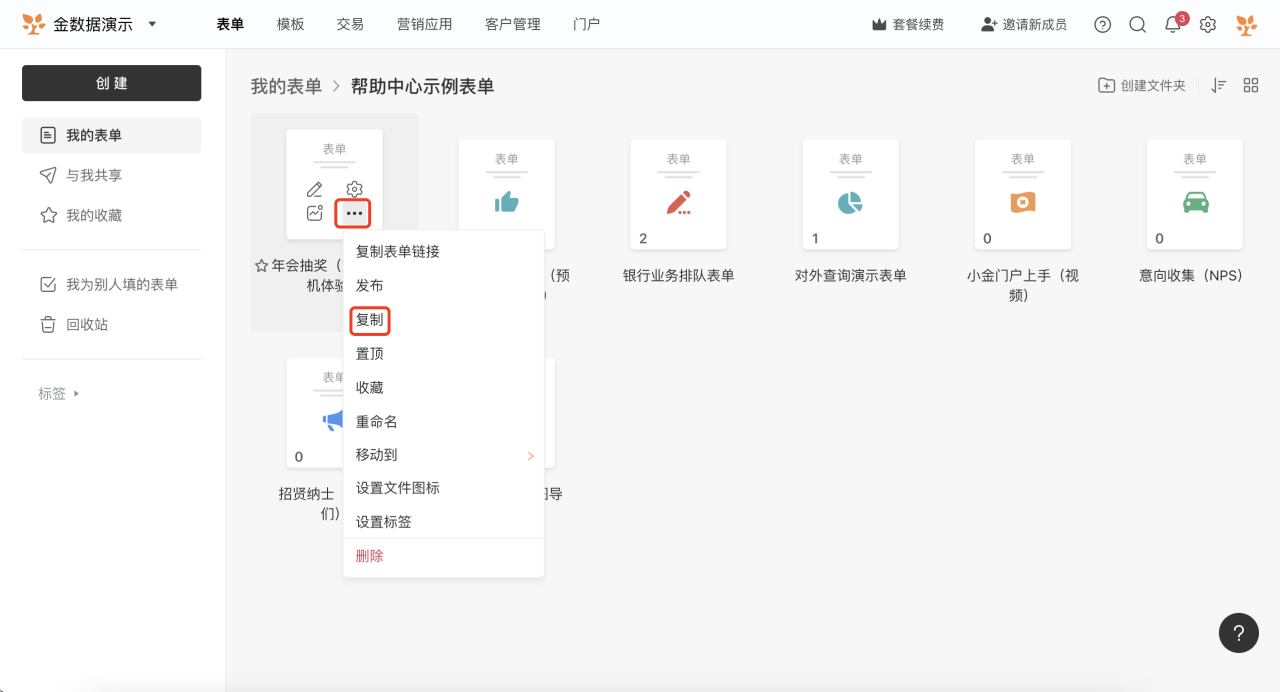Open the megaphone 招贤纳士 card

314,413
